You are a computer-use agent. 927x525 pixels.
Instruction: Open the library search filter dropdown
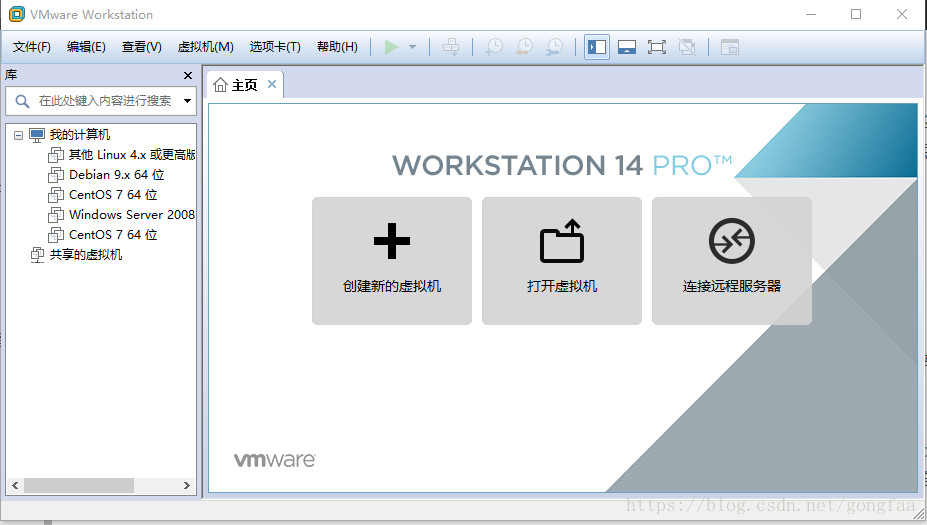click(187, 101)
